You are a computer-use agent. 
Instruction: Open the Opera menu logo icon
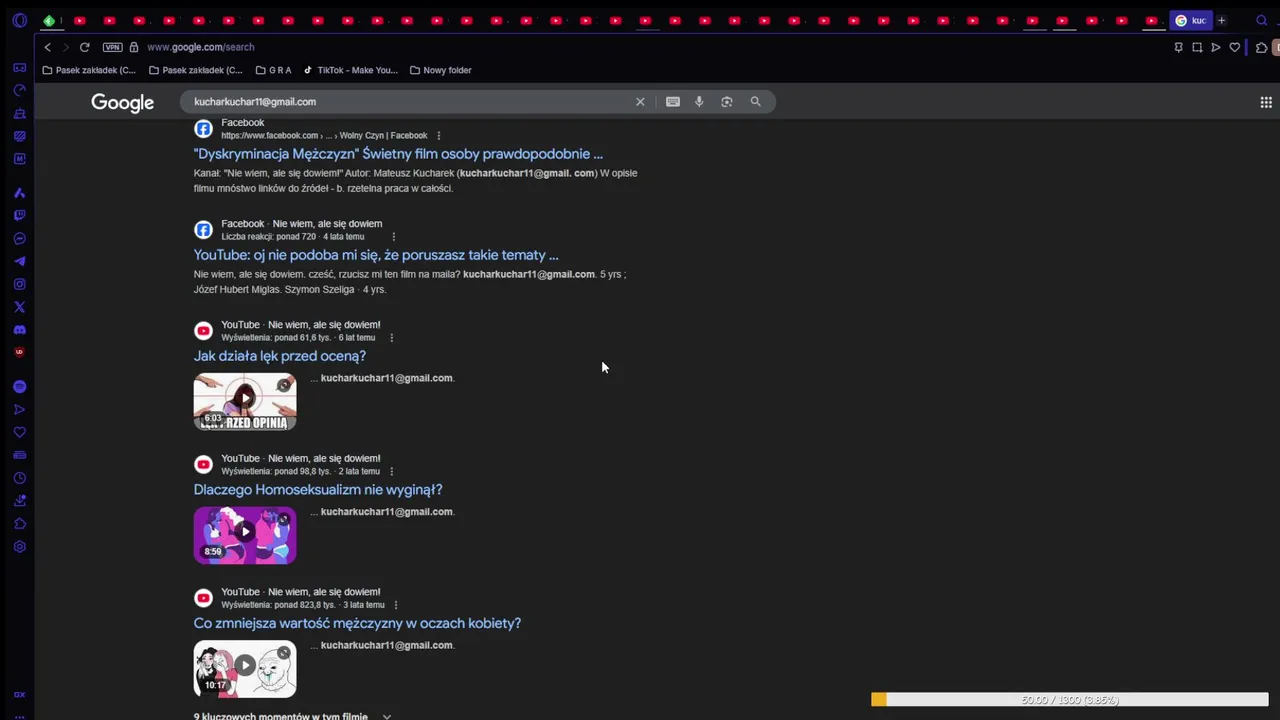click(x=19, y=20)
